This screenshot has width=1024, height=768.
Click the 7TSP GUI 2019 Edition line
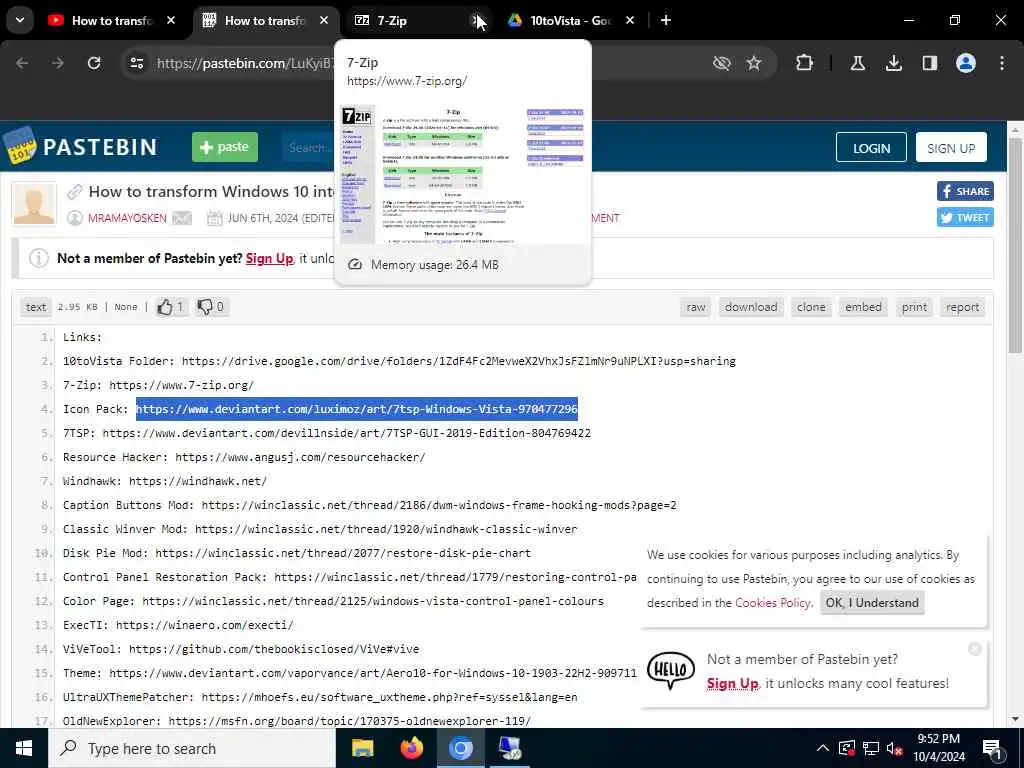(327, 433)
